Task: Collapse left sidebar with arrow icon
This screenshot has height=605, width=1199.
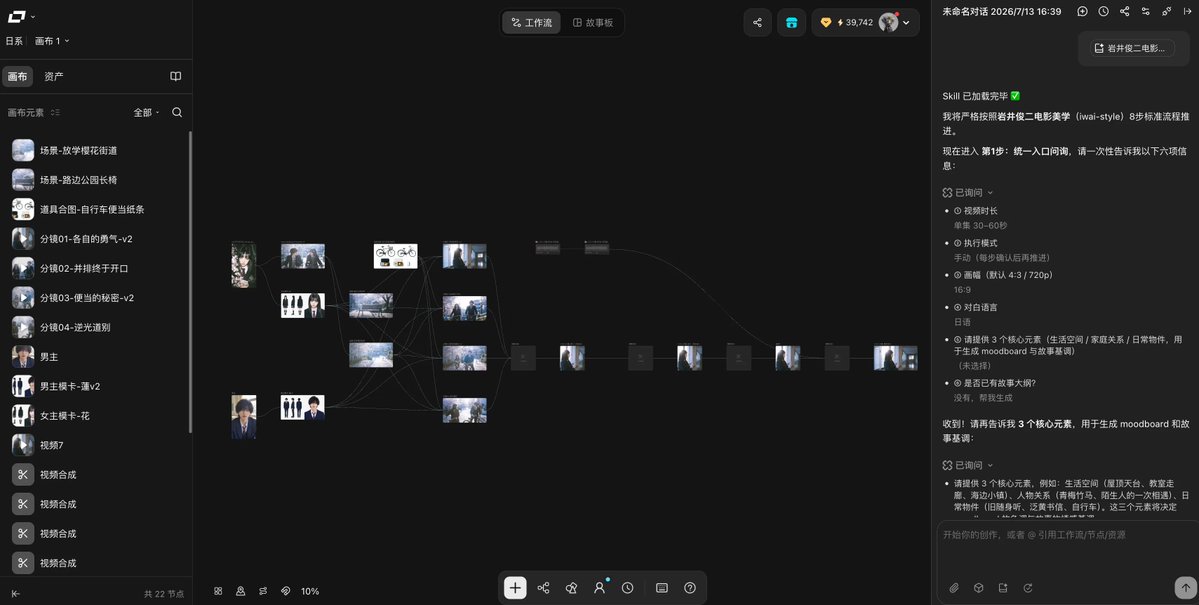Action: click(15, 594)
